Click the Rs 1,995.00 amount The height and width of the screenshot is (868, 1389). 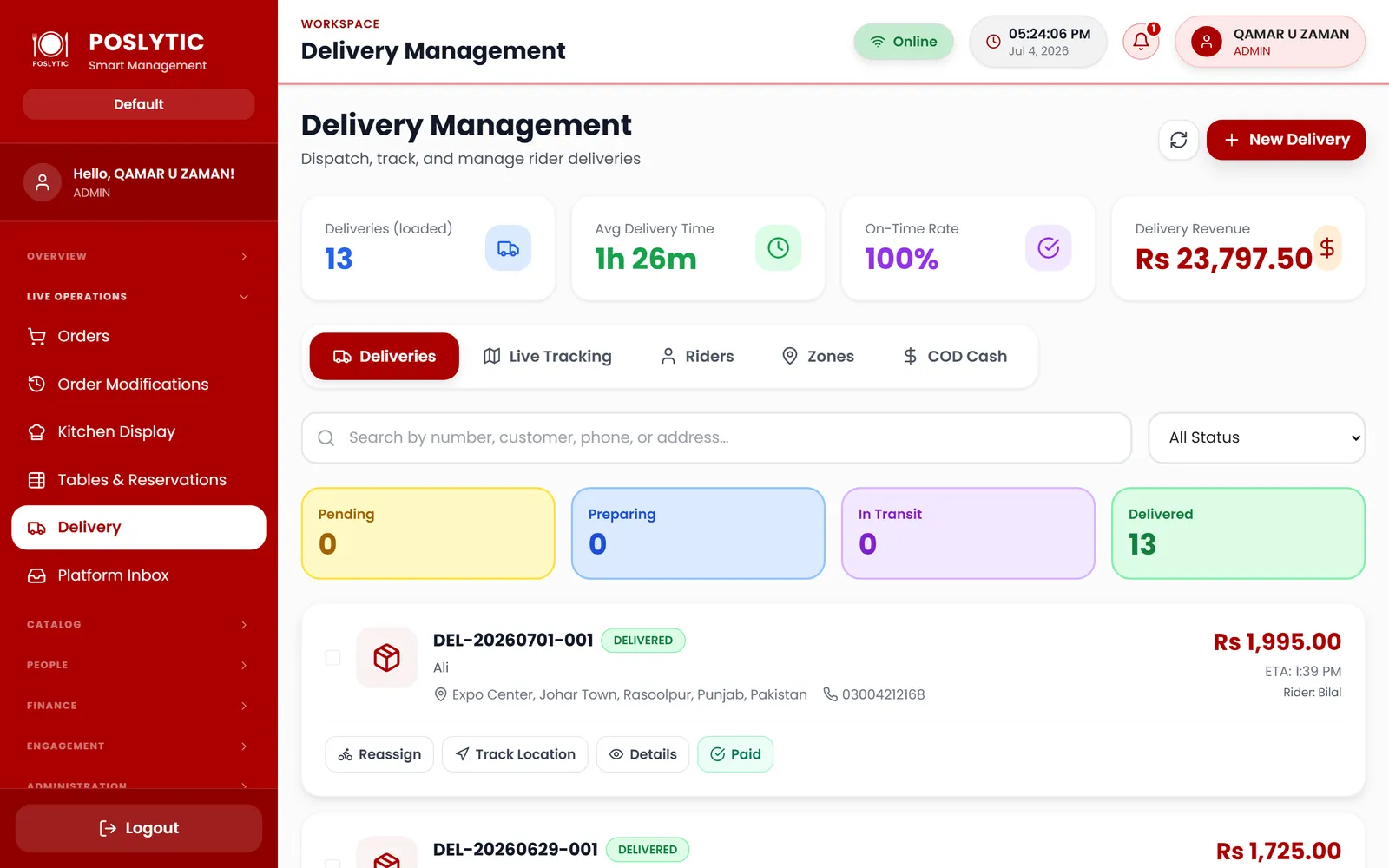click(1277, 642)
